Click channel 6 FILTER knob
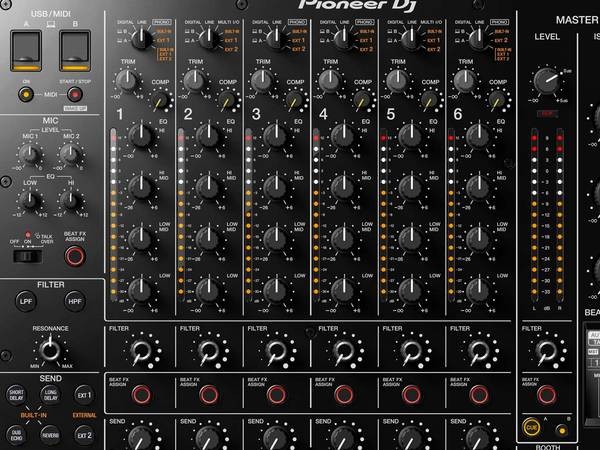Screen dimensions: 600x450 [x=478, y=350]
